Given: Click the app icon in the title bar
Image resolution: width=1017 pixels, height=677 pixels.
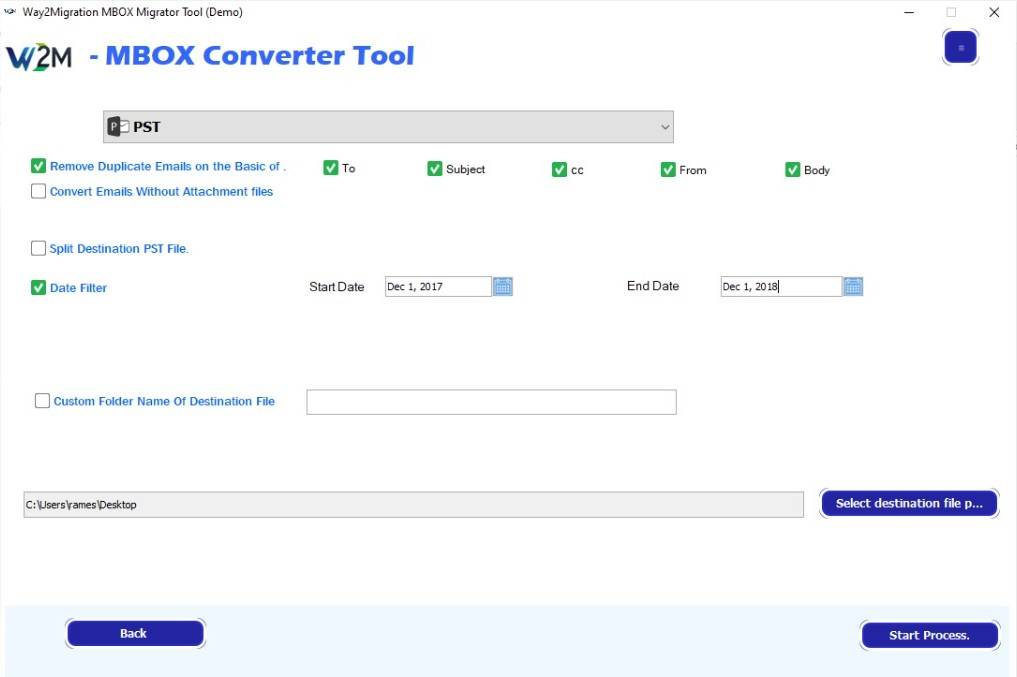Looking at the screenshot, I should point(11,12).
